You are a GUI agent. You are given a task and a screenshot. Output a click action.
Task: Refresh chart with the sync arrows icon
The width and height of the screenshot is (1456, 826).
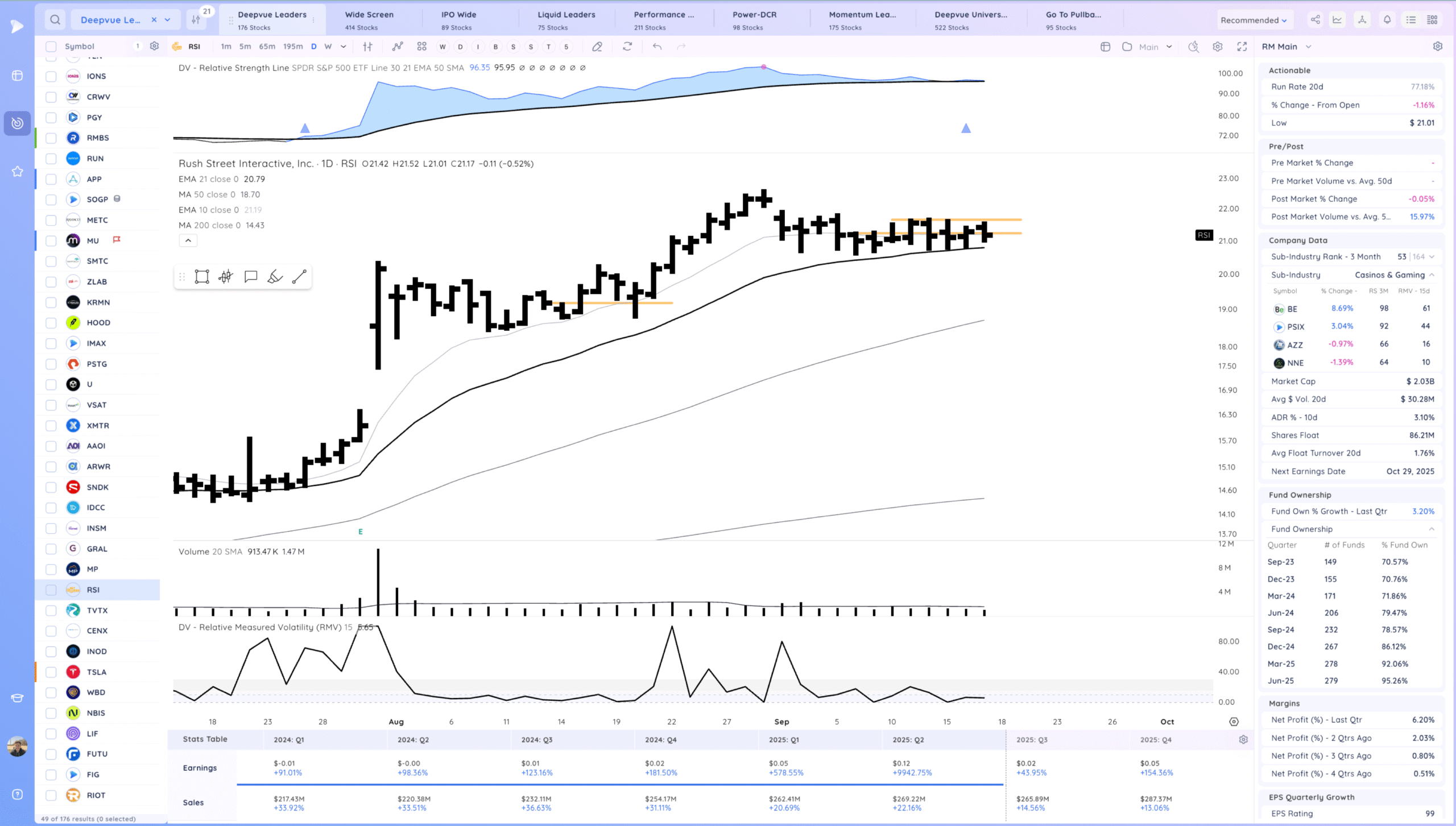tap(627, 47)
